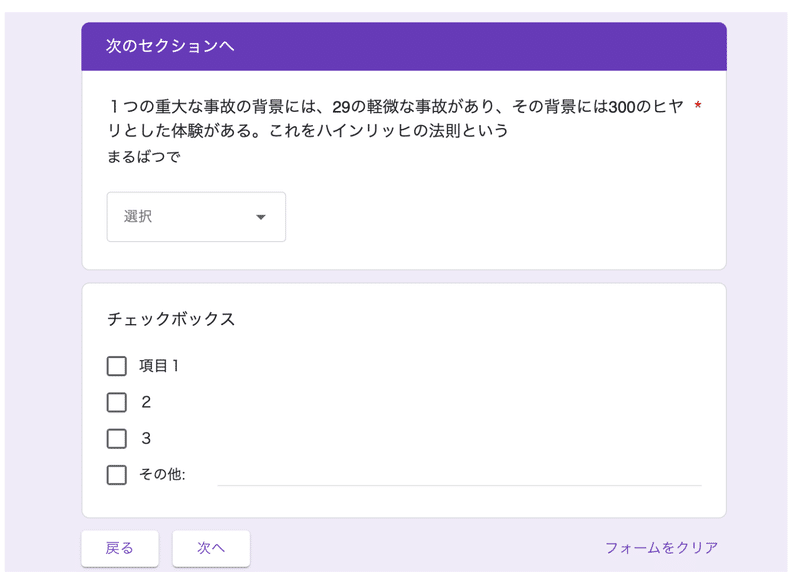800x587 pixels.
Task: Go back using the 戻る button
Action: tap(120, 548)
